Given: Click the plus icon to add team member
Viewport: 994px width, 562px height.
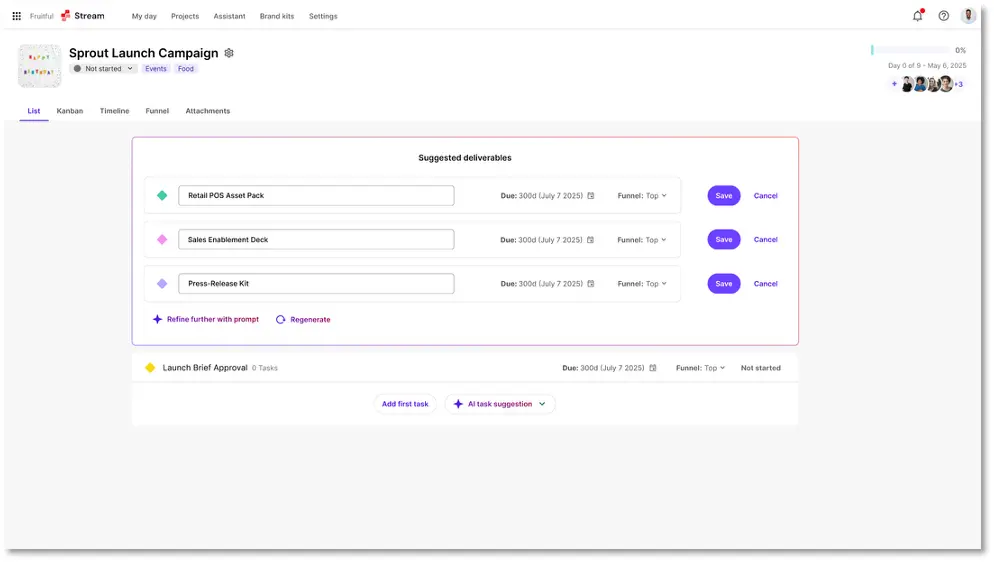Looking at the screenshot, I should click(x=894, y=84).
